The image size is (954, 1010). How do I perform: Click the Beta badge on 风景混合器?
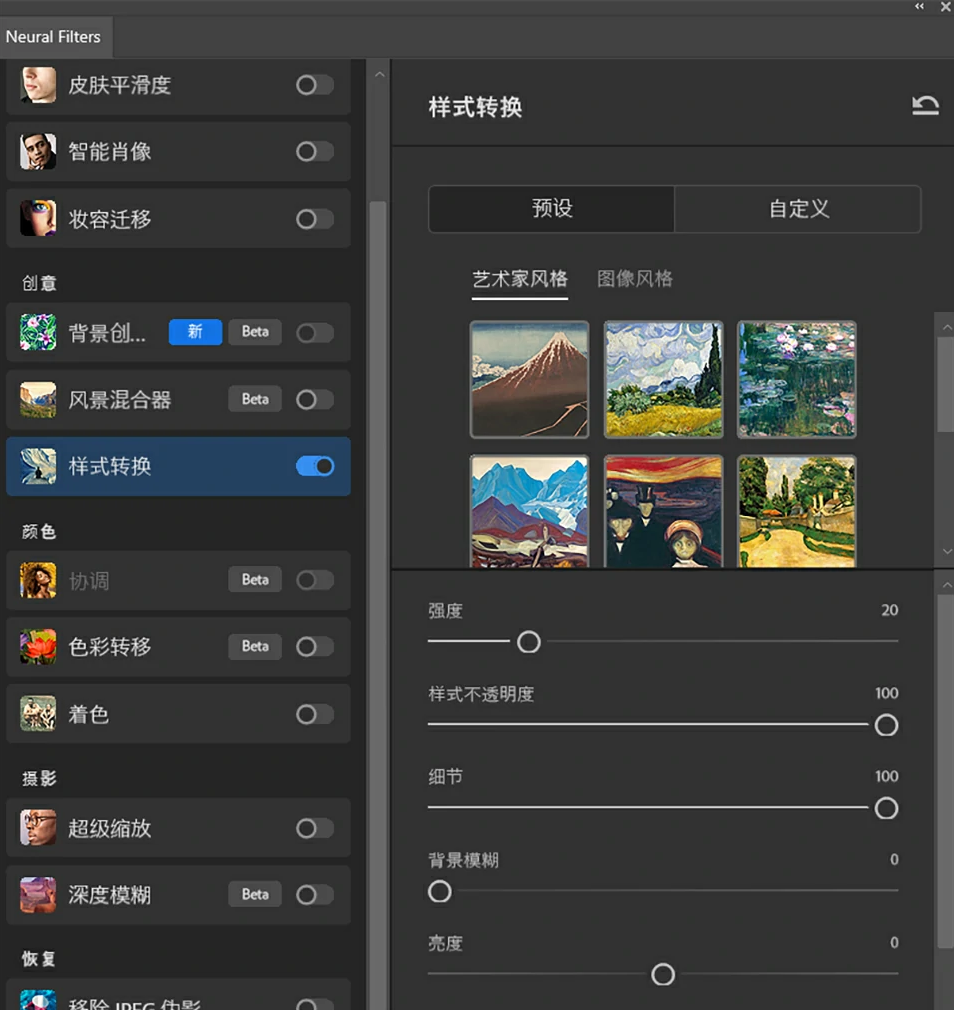[255, 399]
